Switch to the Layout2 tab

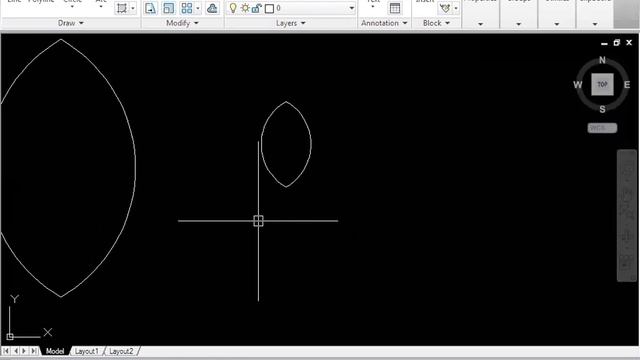(121, 351)
